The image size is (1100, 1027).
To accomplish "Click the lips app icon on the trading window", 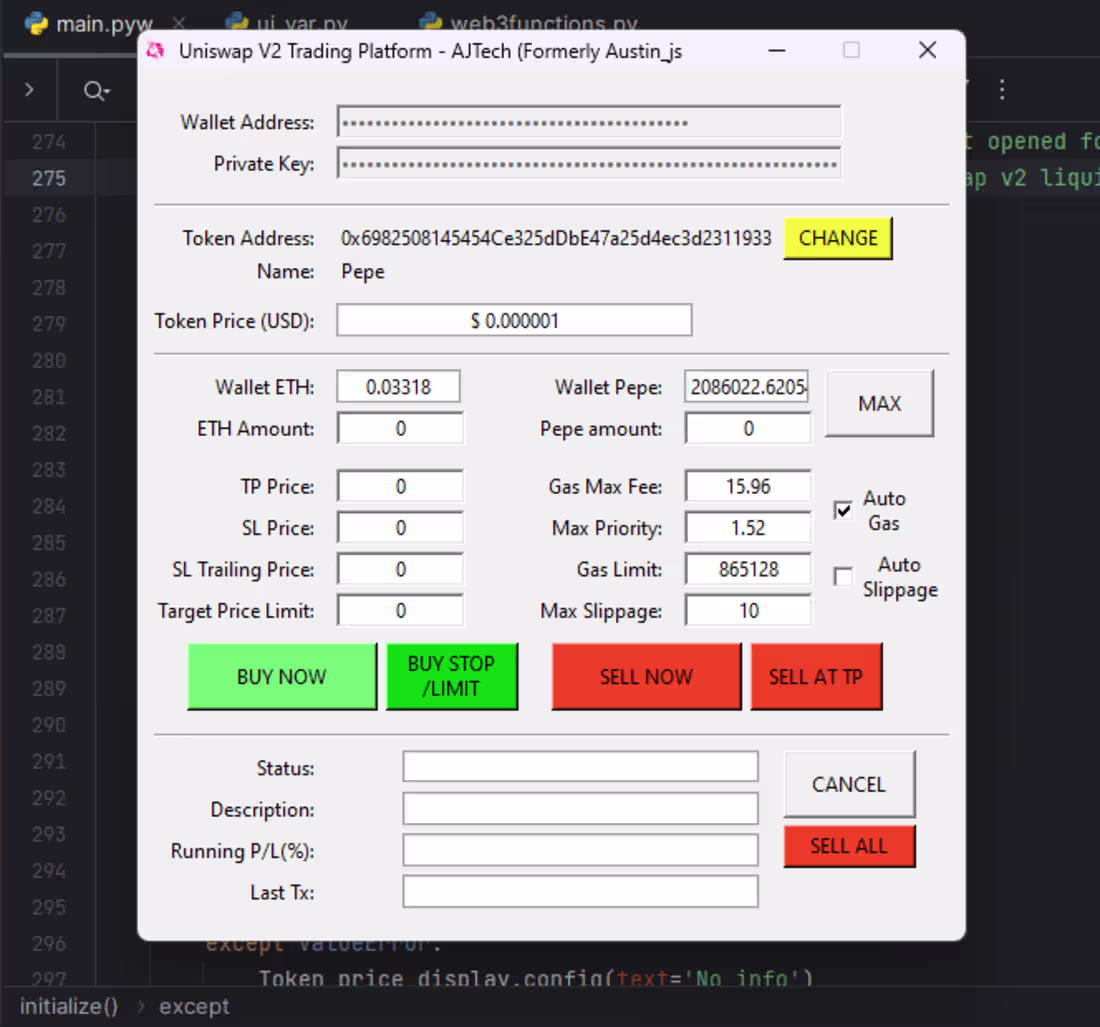I will (x=156, y=50).
